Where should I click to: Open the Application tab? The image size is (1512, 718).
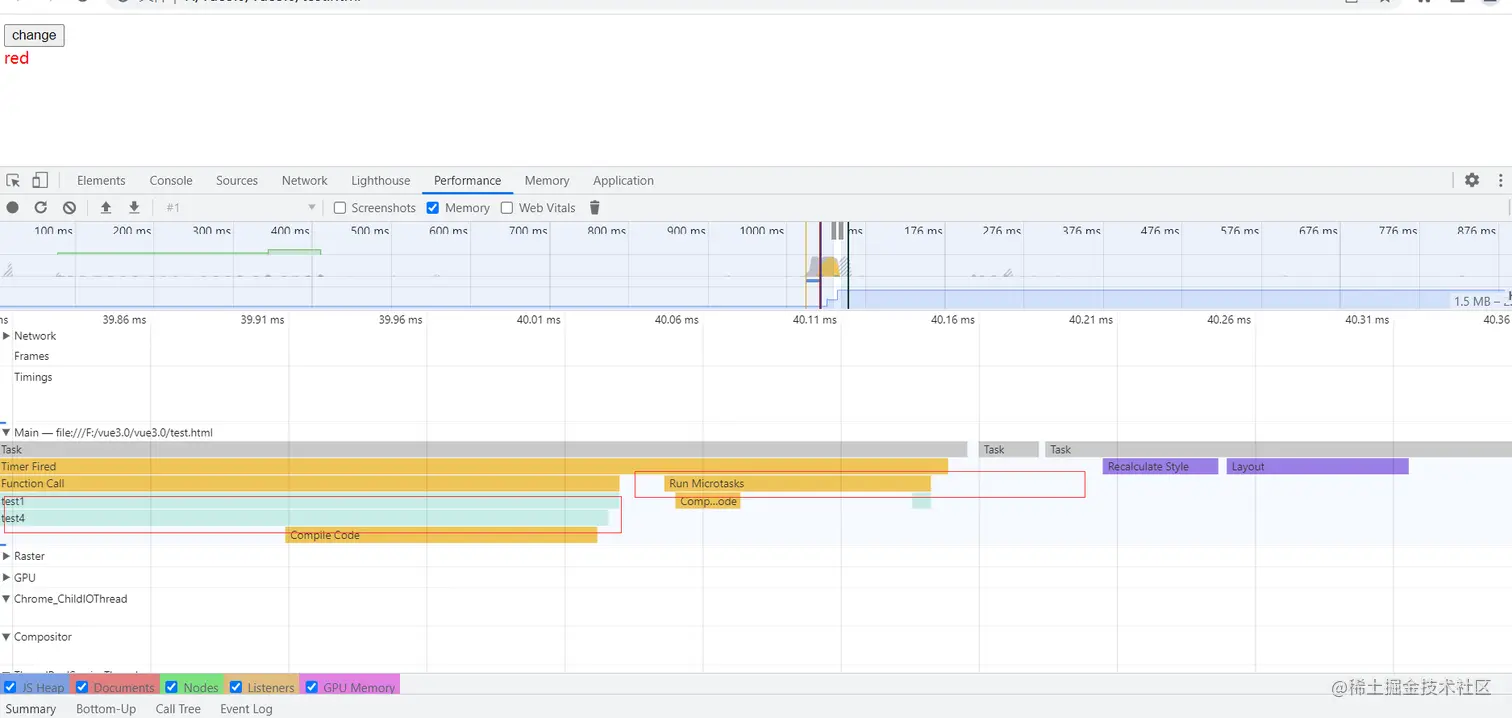coord(623,181)
